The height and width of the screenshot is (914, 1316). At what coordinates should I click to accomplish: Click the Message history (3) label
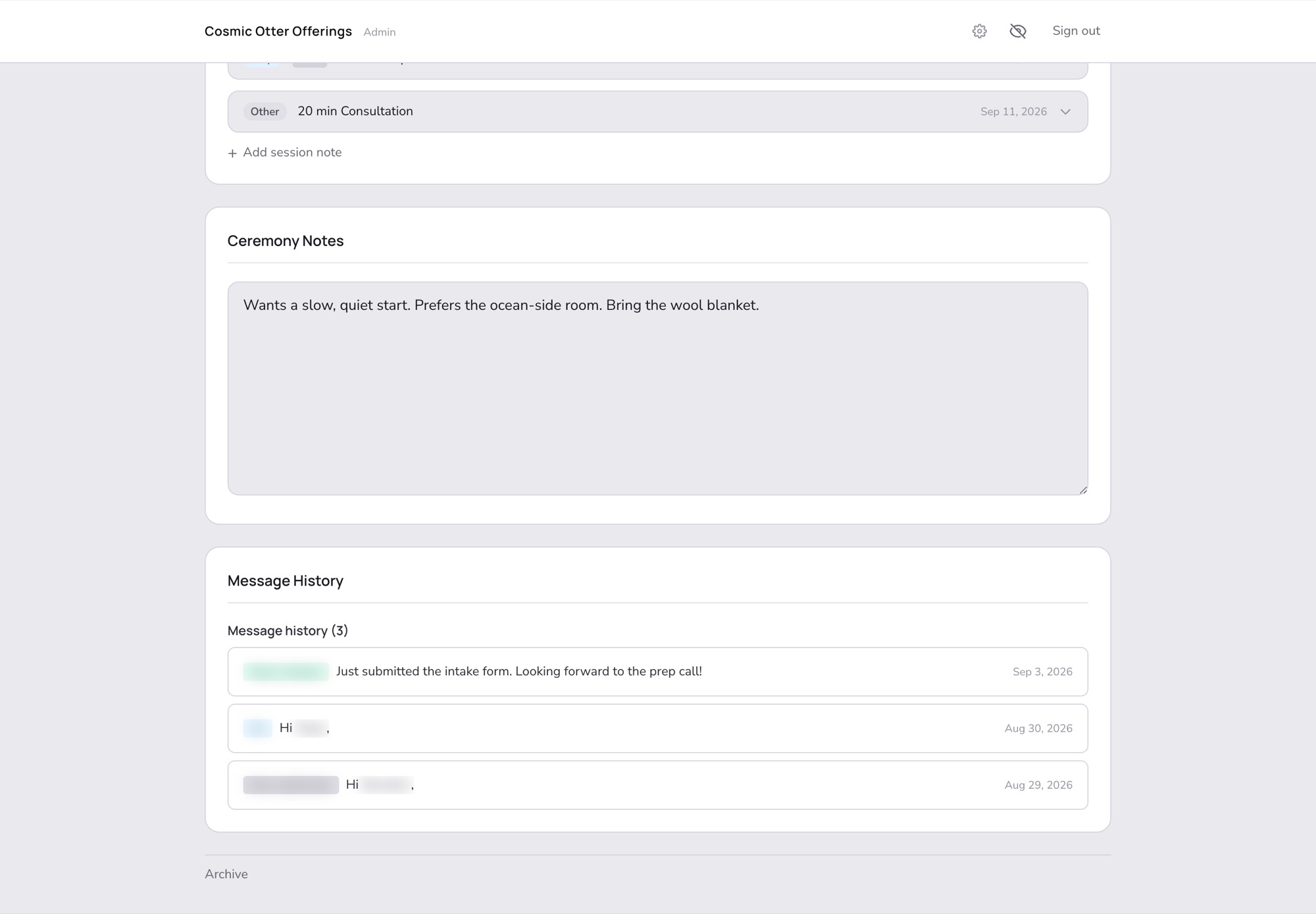(x=288, y=630)
